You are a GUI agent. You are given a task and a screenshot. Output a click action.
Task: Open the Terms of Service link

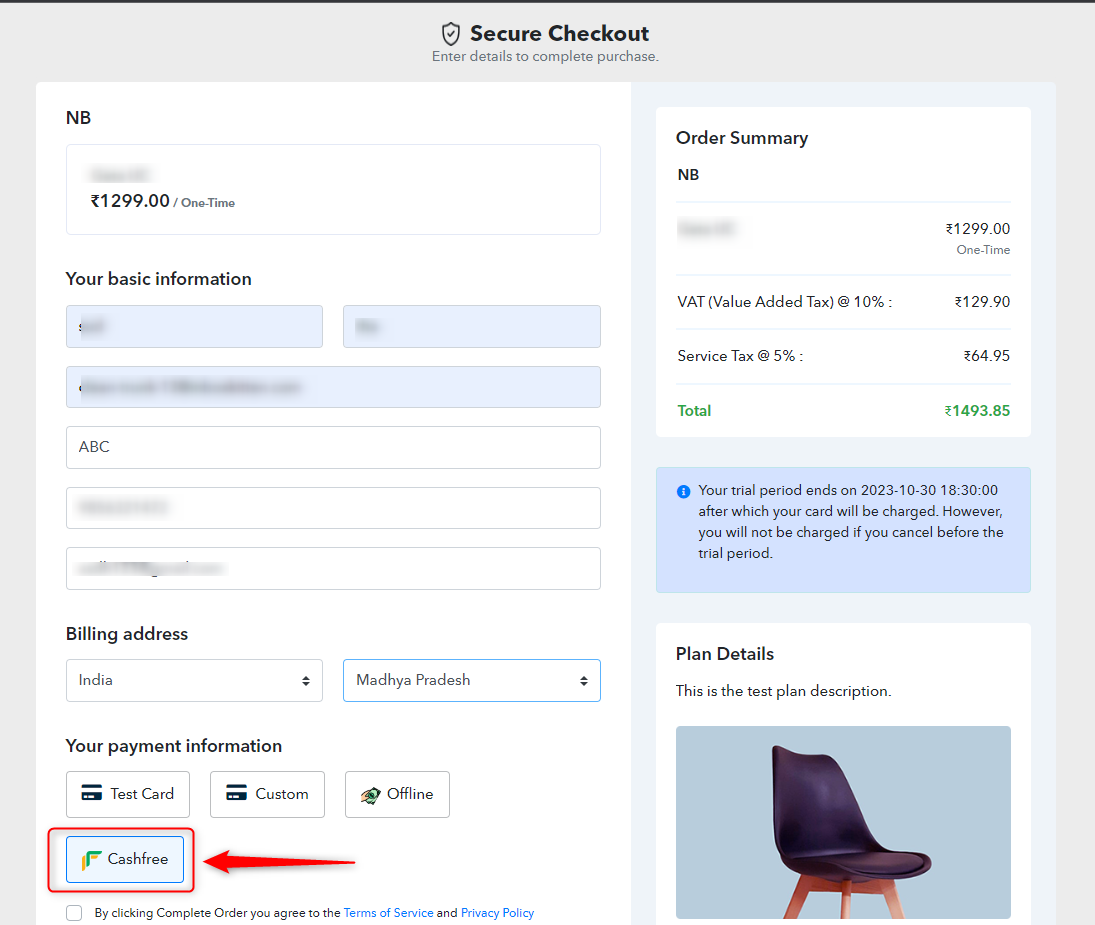(x=388, y=912)
